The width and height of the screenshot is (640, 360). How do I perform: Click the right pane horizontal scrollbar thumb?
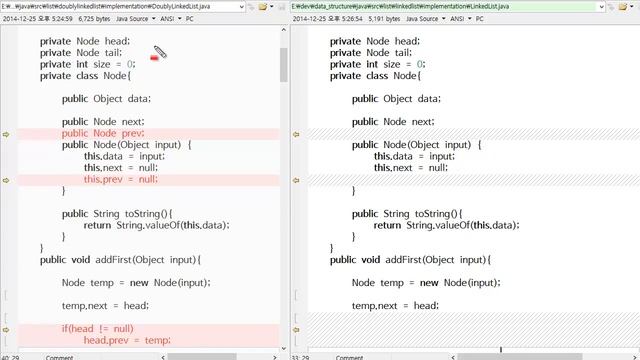(520, 357)
